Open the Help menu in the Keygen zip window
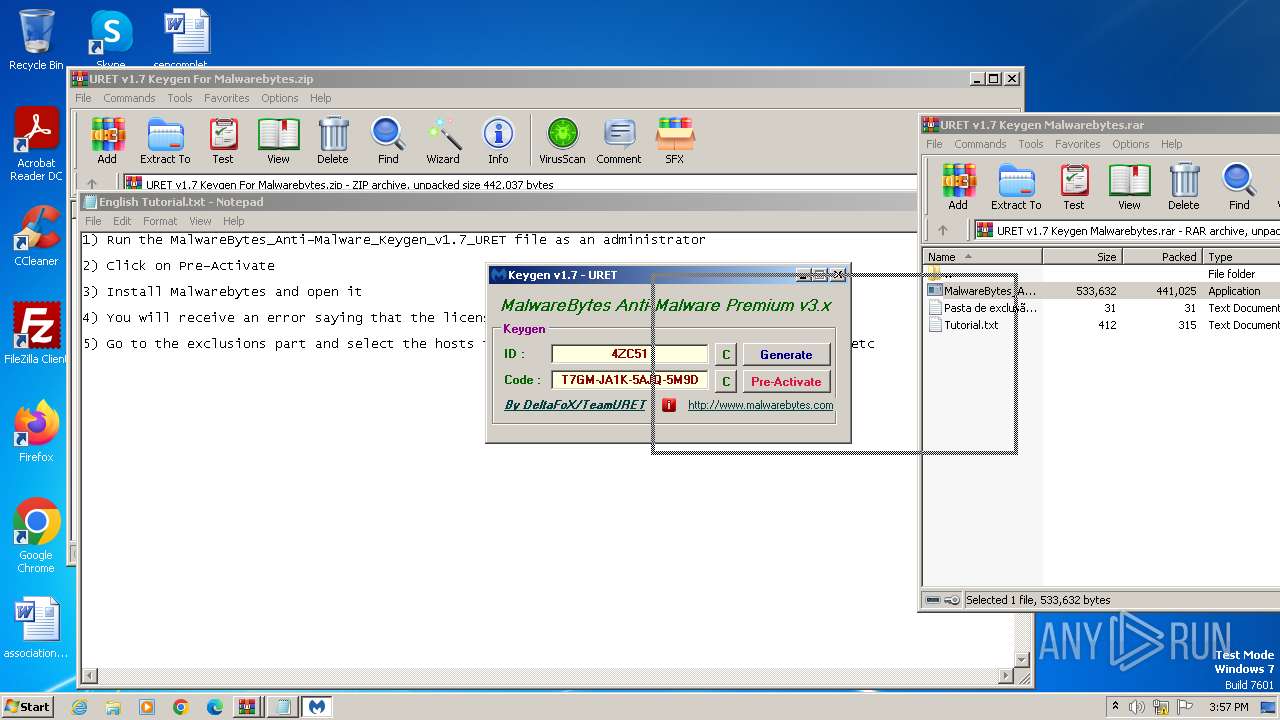Screen dimensions: 1280x720 click(x=321, y=98)
